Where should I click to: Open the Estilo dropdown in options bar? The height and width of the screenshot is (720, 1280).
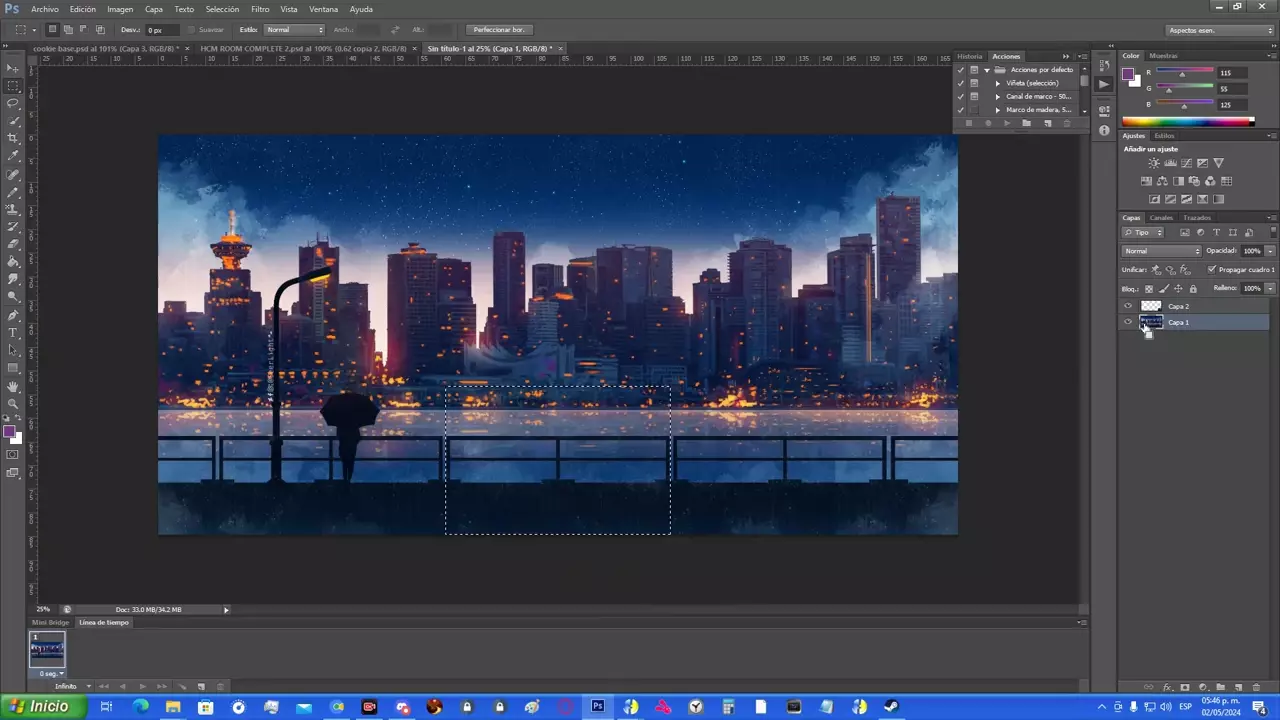tap(295, 30)
